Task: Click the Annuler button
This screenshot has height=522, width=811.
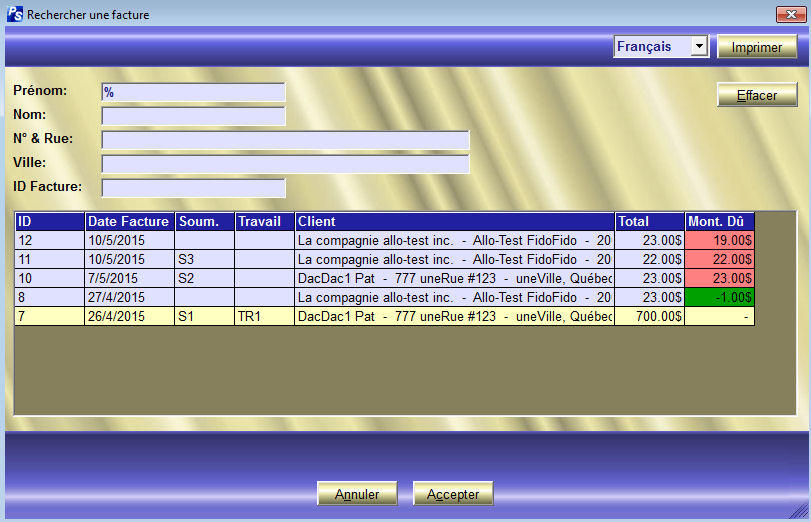Action: 357,494
